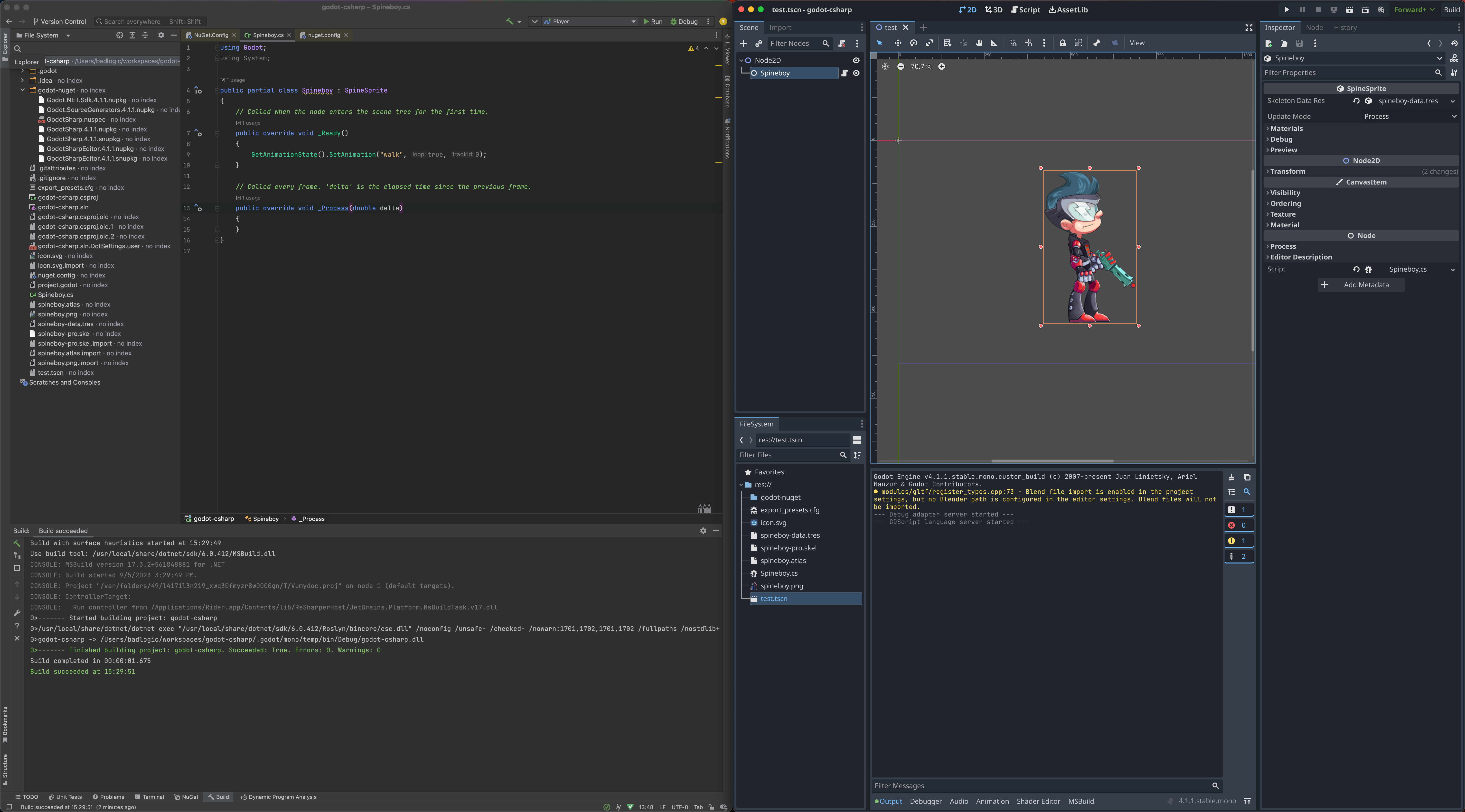The width and height of the screenshot is (1465, 812).
Task: Open the Debugger bottom panel tab
Action: tap(925, 801)
